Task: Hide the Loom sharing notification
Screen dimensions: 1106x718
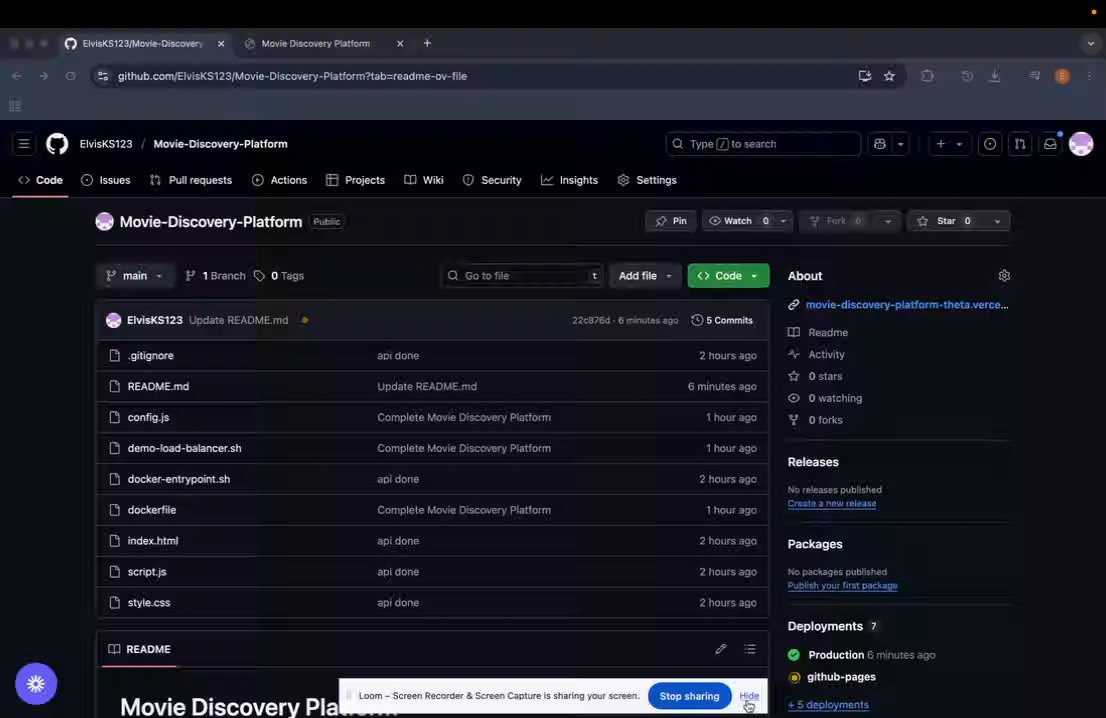Action: tap(749, 695)
